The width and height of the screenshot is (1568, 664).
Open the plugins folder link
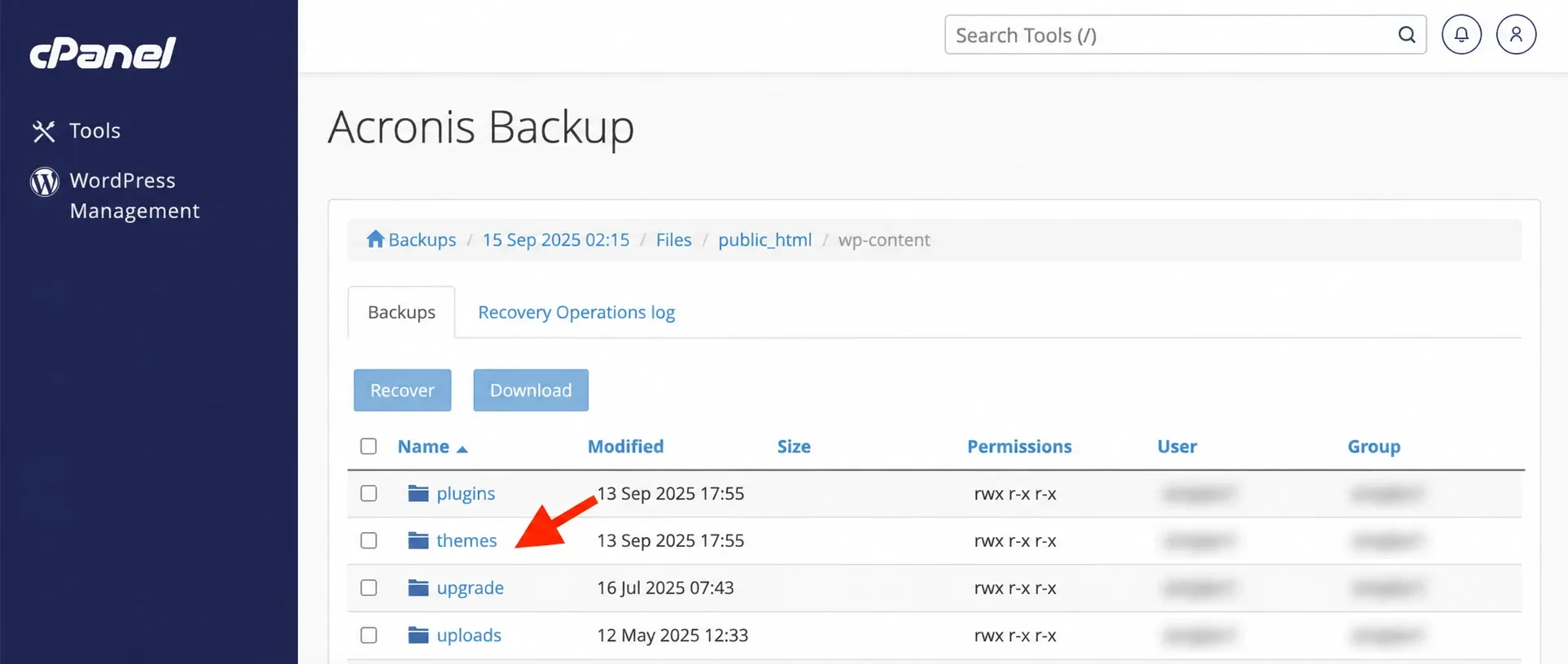(x=466, y=493)
